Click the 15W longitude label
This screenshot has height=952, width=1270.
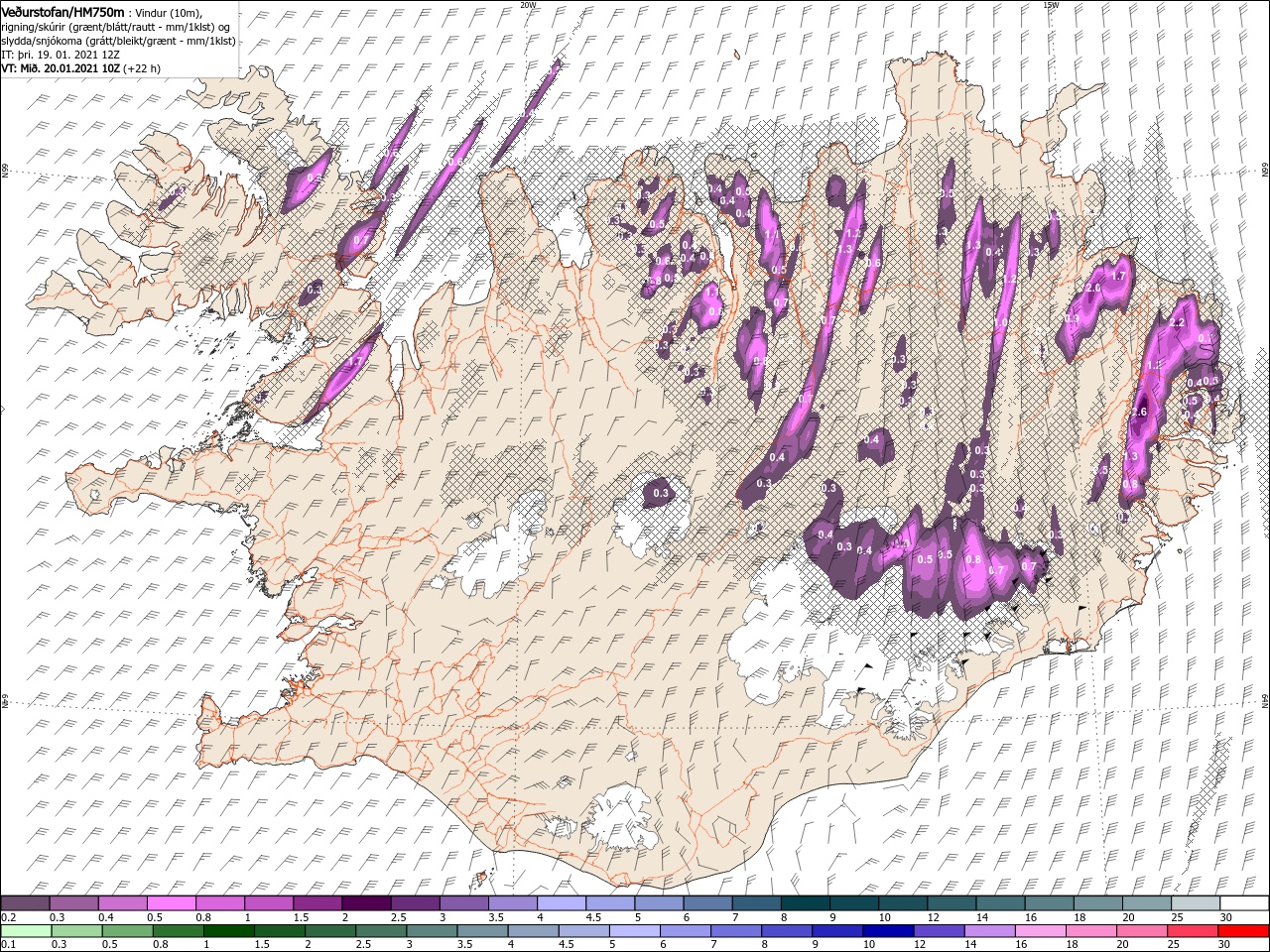pyautogui.click(x=1051, y=5)
